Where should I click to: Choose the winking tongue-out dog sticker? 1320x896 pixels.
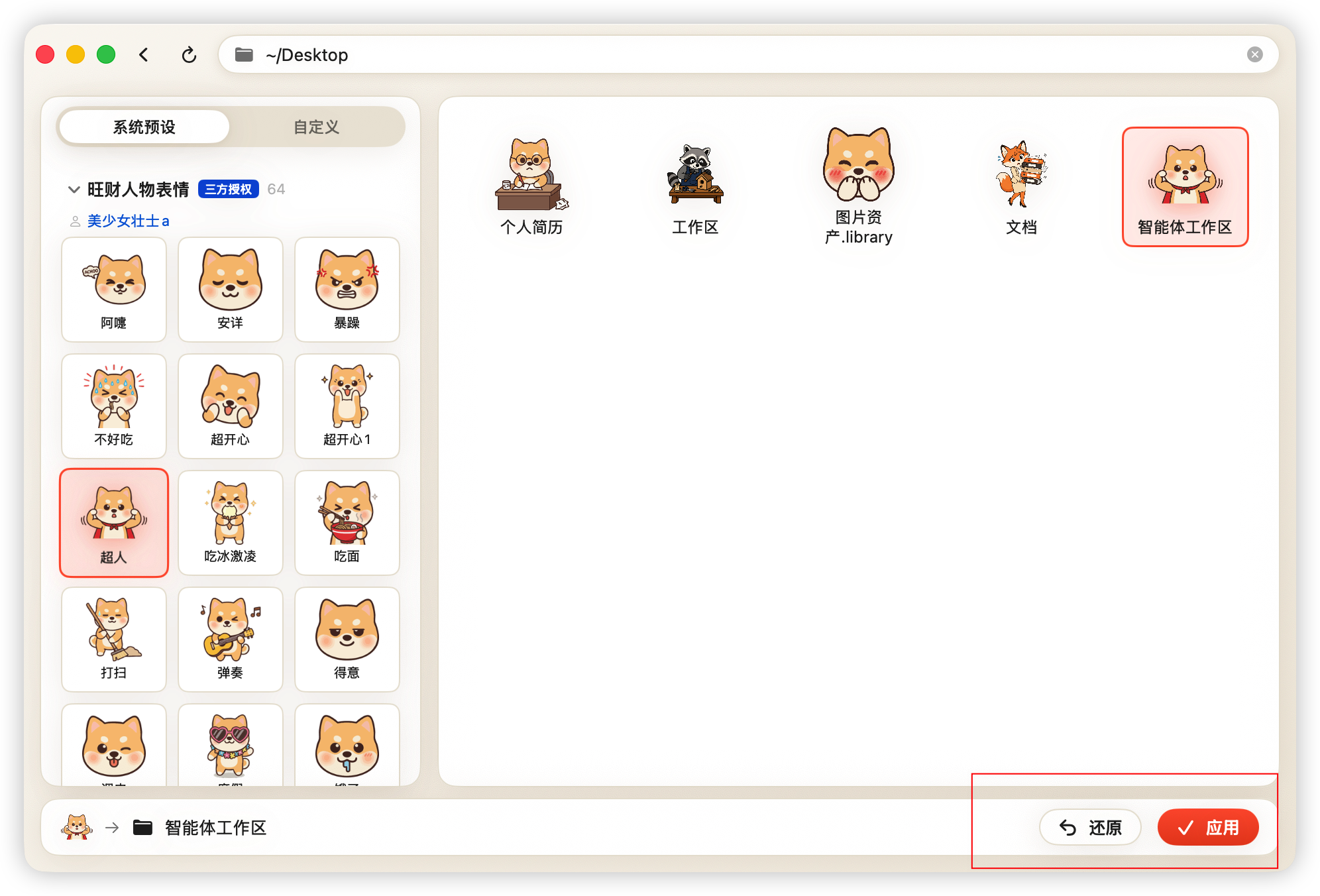tap(114, 746)
